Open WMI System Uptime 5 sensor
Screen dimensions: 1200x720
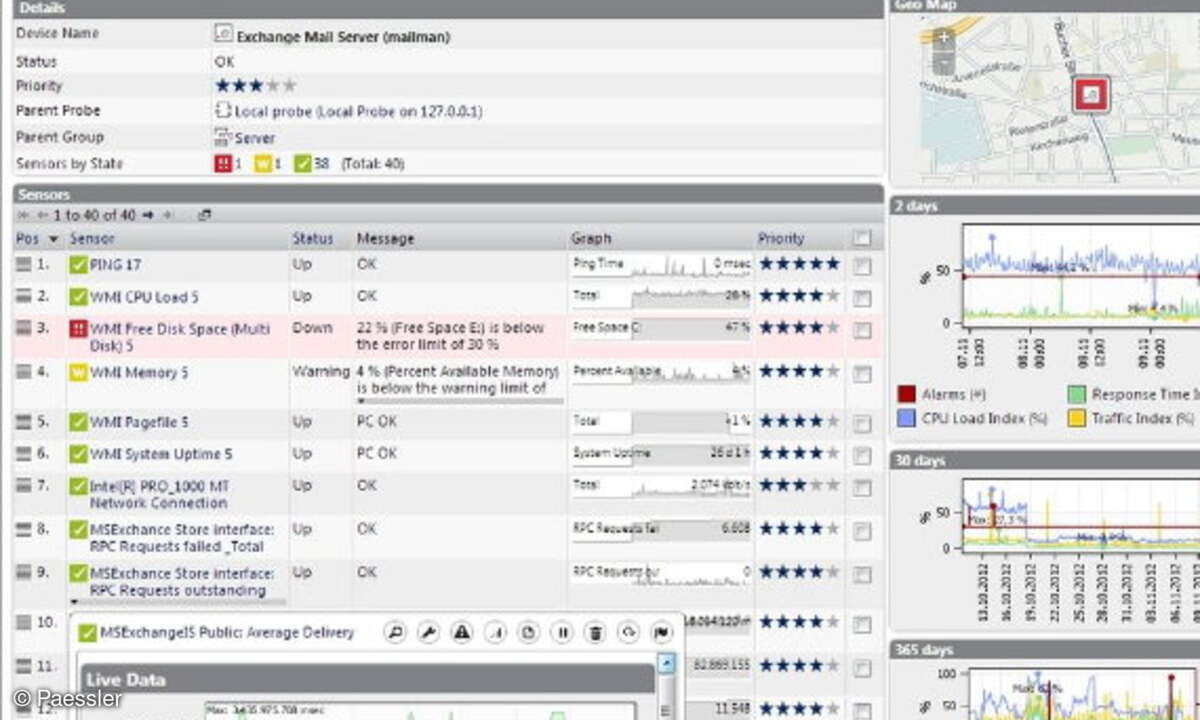[161, 454]
